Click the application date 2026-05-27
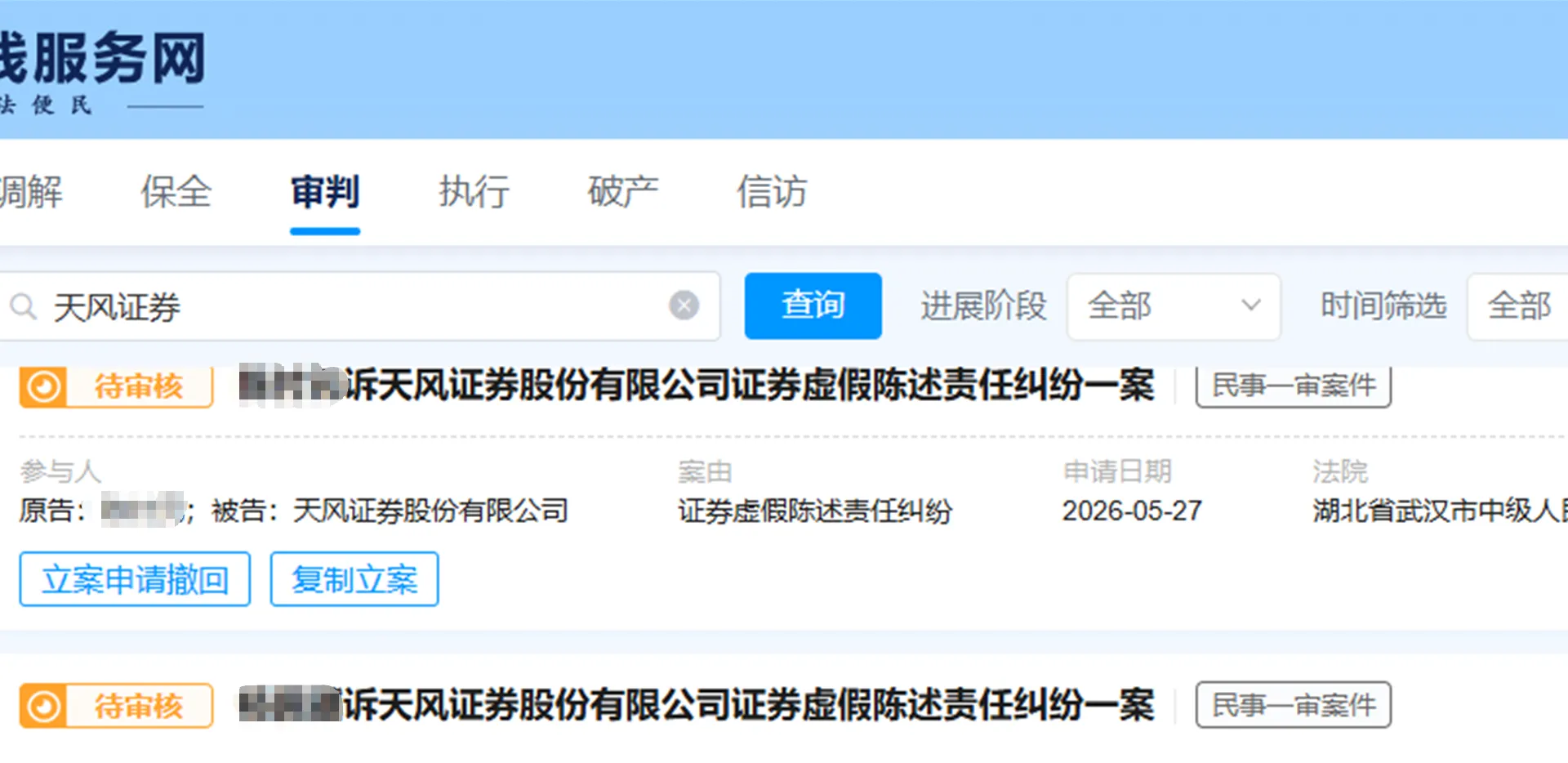The height and width of the screenshot is (763, 1568). 1132,511
